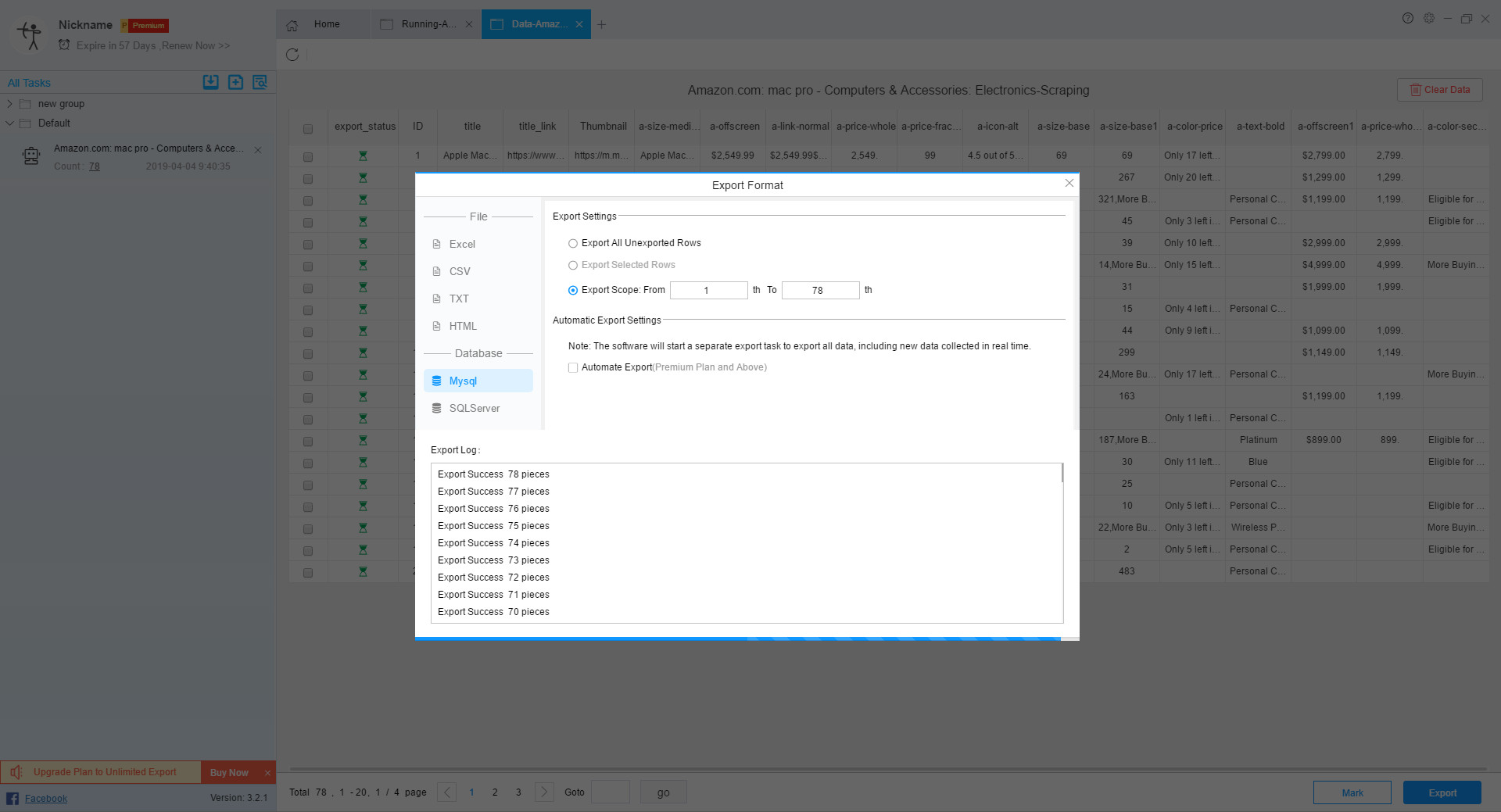The height and width of the screenshot is (812, 1501).
Task: Click the Home tab house icon
Action: click(x=292, y=25)
